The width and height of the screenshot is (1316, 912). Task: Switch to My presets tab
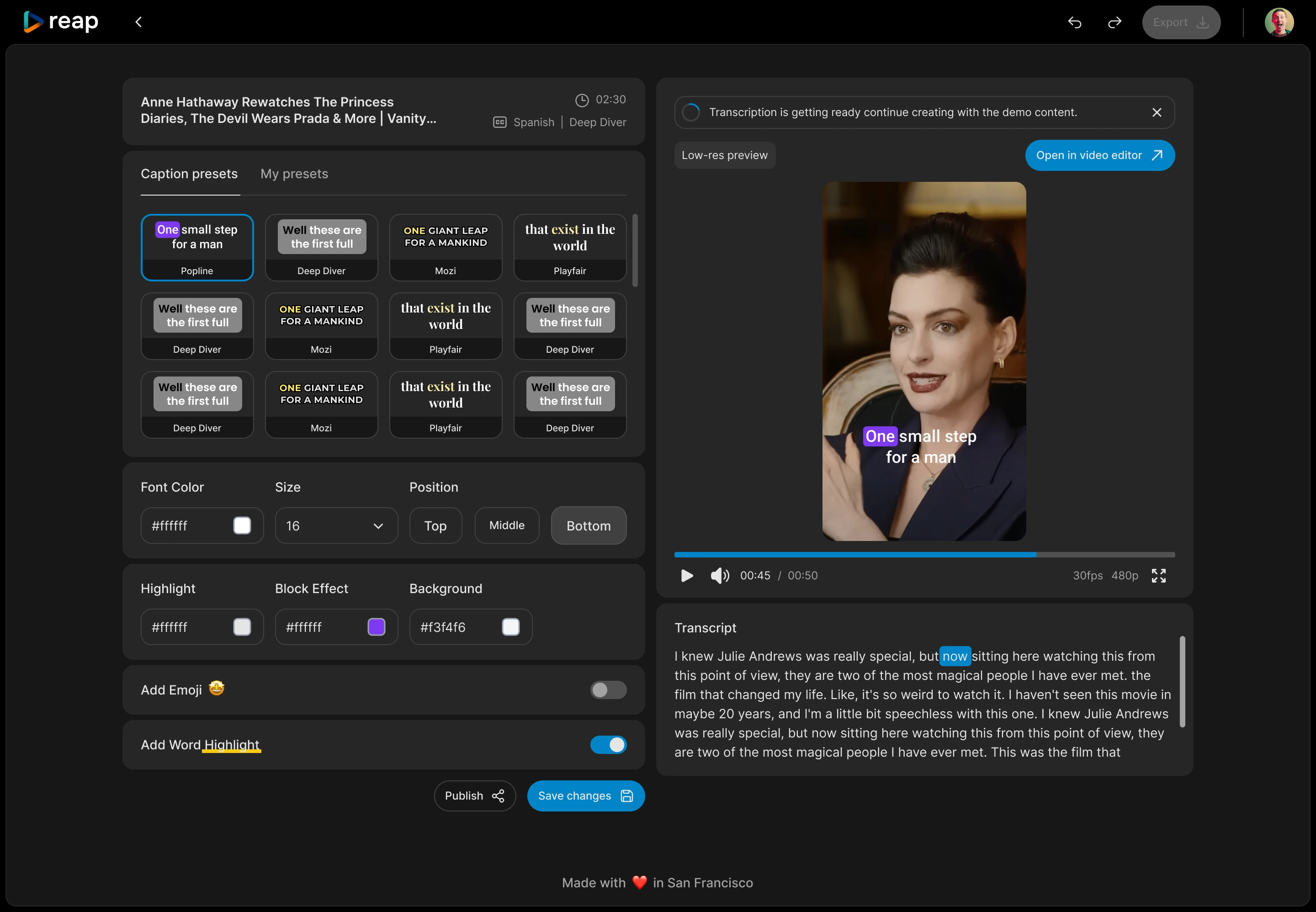tap(294, 174)
